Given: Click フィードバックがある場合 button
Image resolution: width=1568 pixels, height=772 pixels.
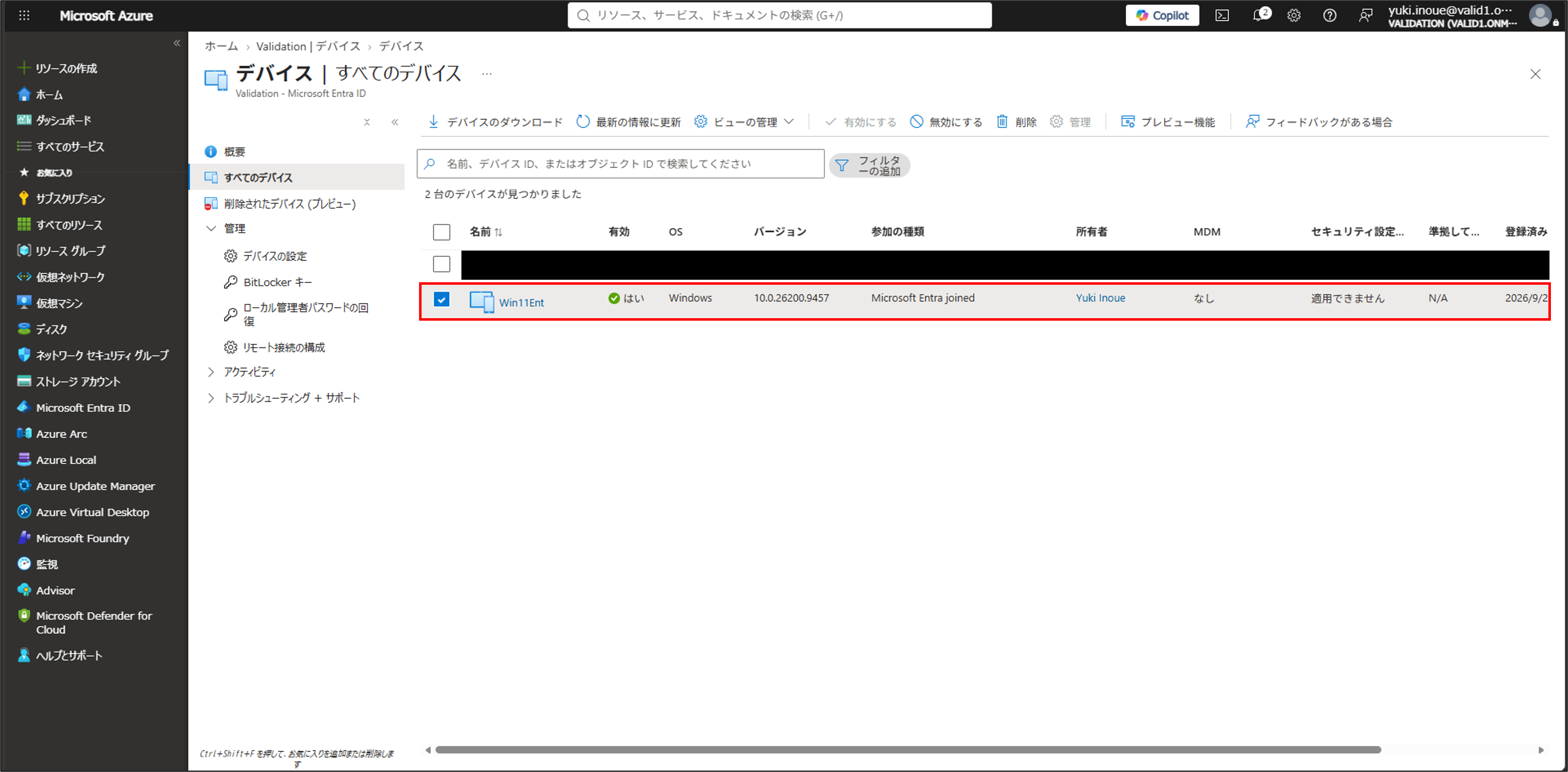Looking at the screenshot, I should tap(1318, 122).
